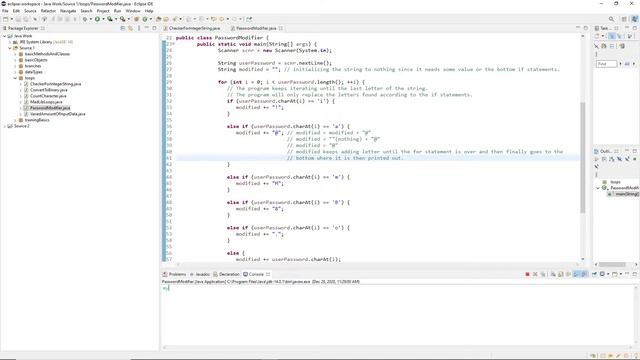
Task: Toggle Word Wrap in the Console toolbar
Action: click(568, 274)
